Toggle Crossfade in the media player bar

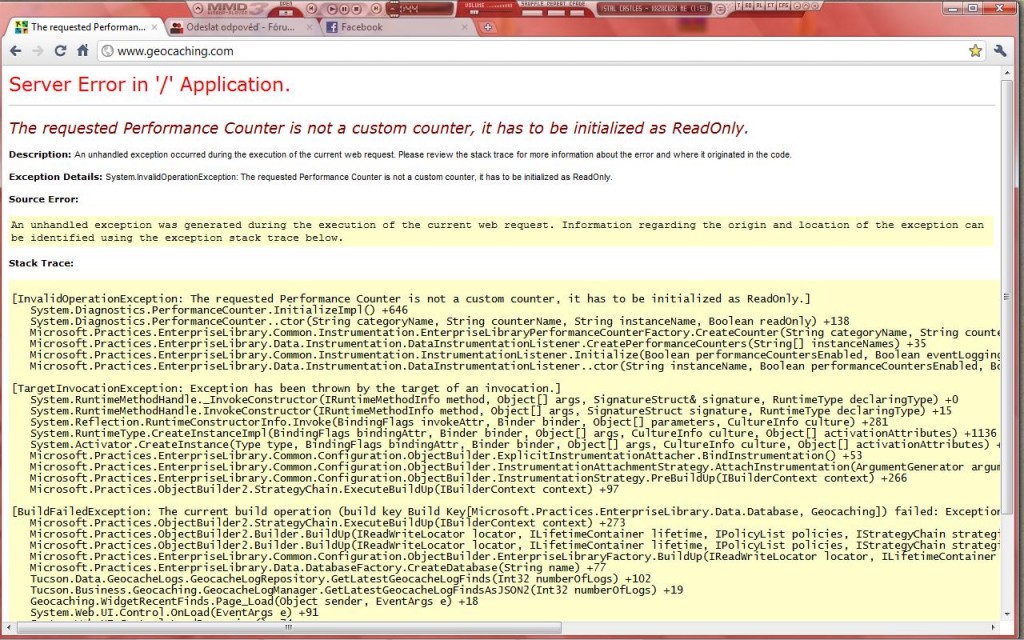576,12
